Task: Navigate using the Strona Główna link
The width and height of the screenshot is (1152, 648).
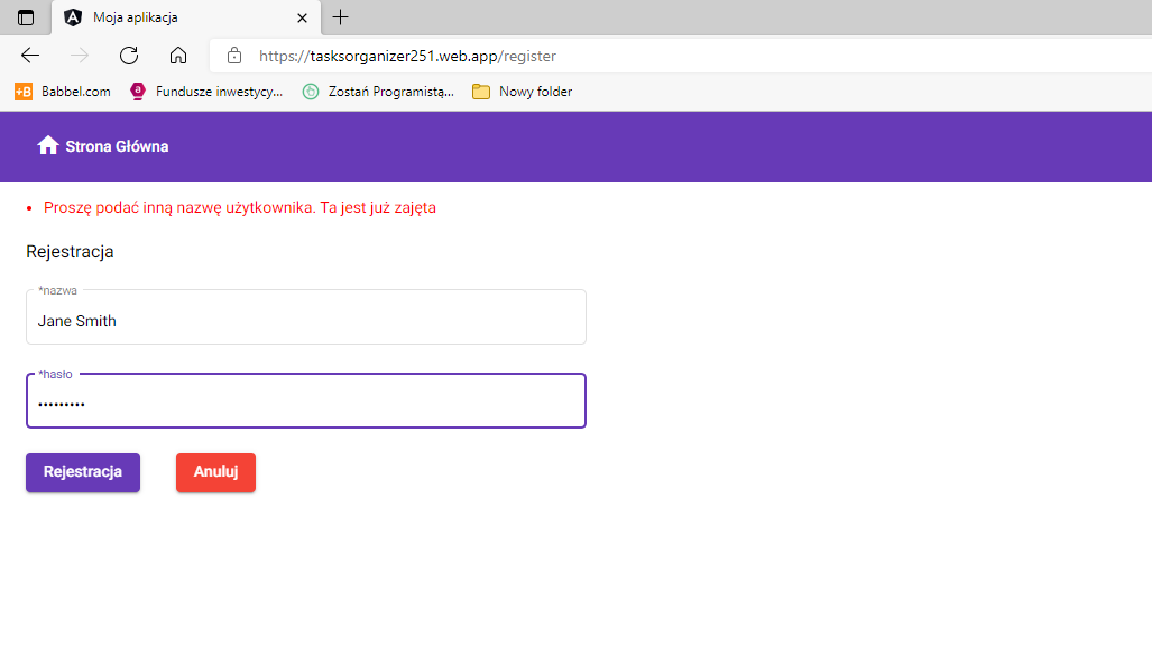Action: tap(116, 146)
